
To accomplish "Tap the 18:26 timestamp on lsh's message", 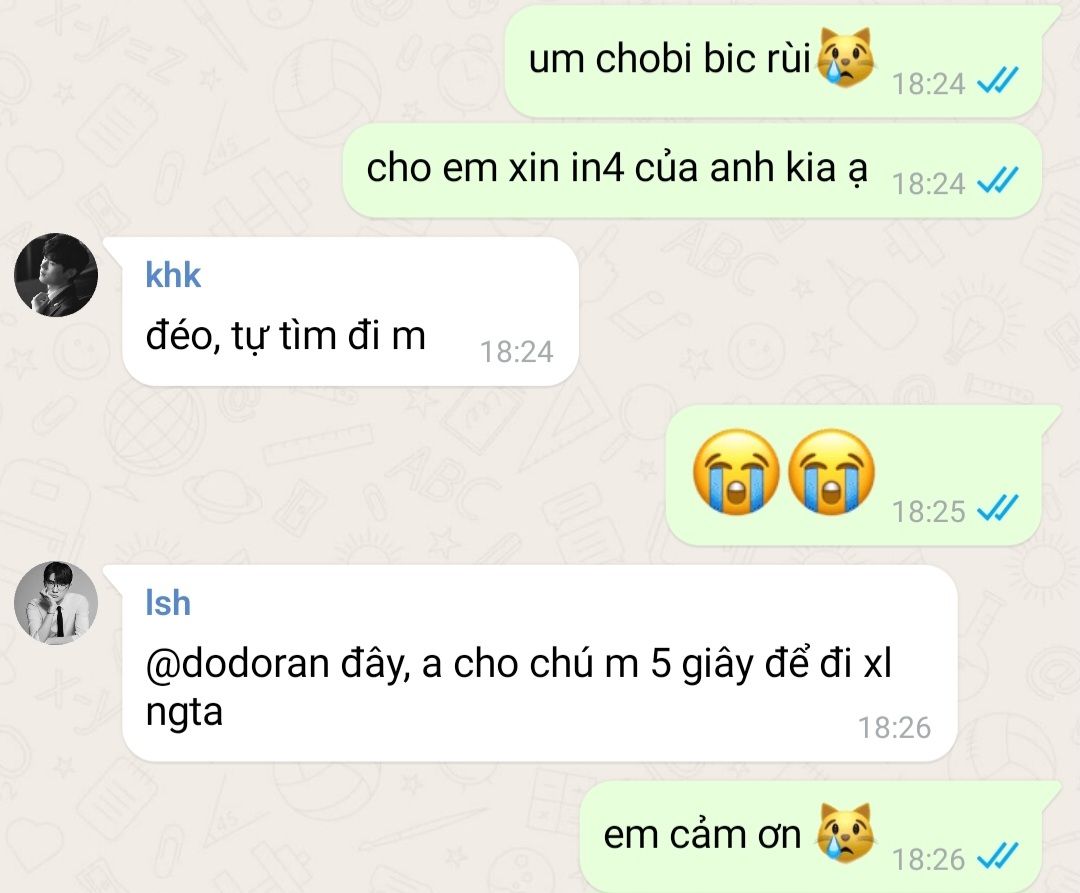I will [x=894, y=728].
